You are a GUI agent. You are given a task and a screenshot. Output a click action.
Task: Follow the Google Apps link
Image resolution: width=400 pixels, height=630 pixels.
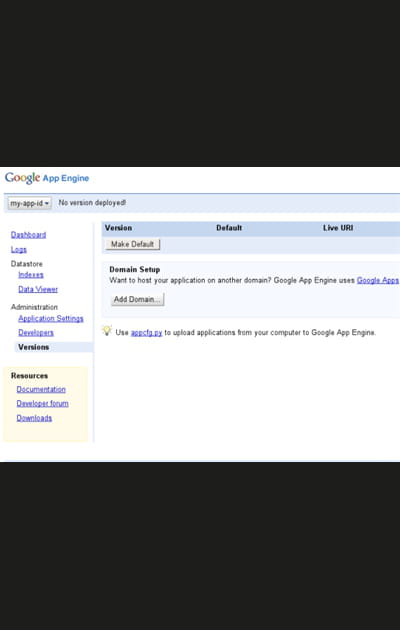click(378, 280)
